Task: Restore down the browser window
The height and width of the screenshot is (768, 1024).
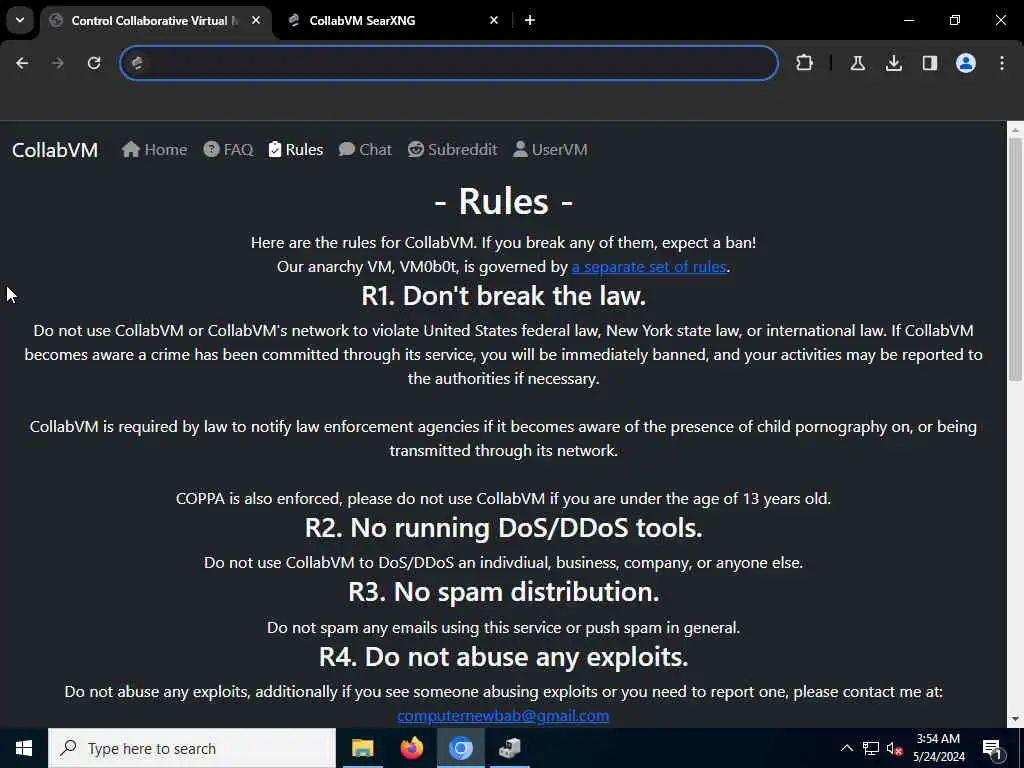Action: click(955, 20)
